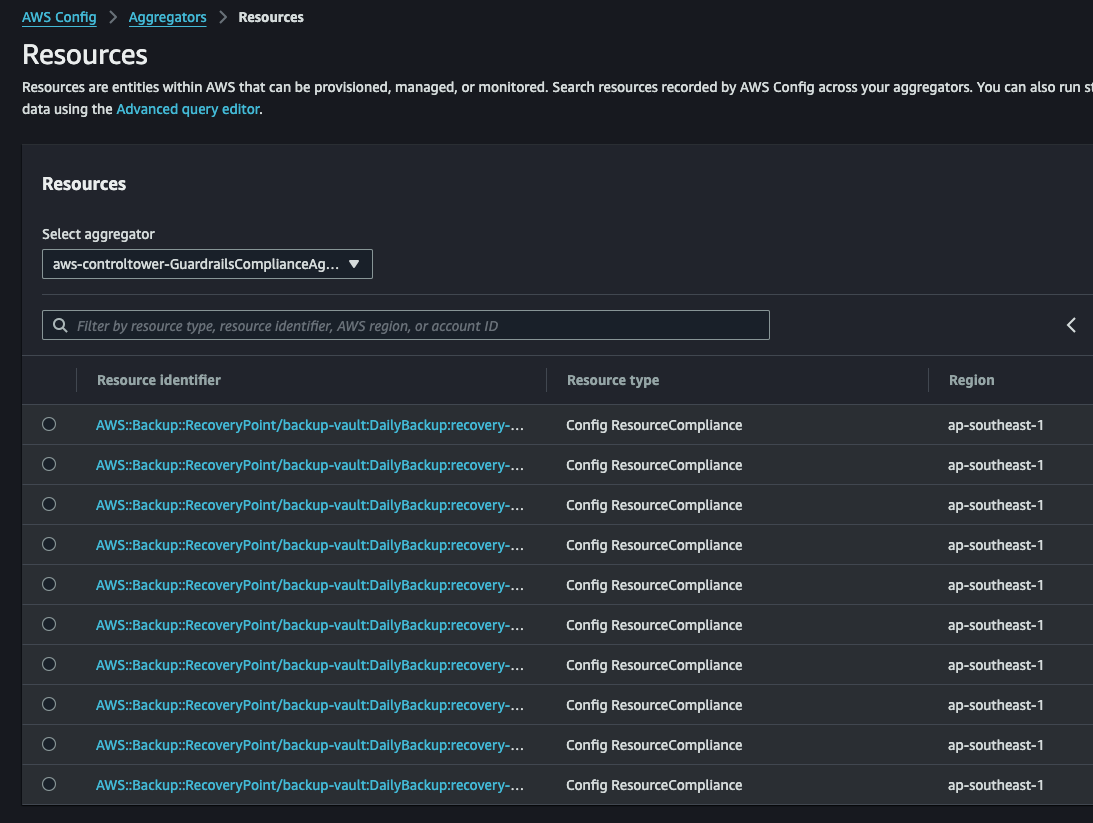This screenshot has width=1093, height=823.
Task: Sort by the Resource type column header
Action: pos(612,380)
